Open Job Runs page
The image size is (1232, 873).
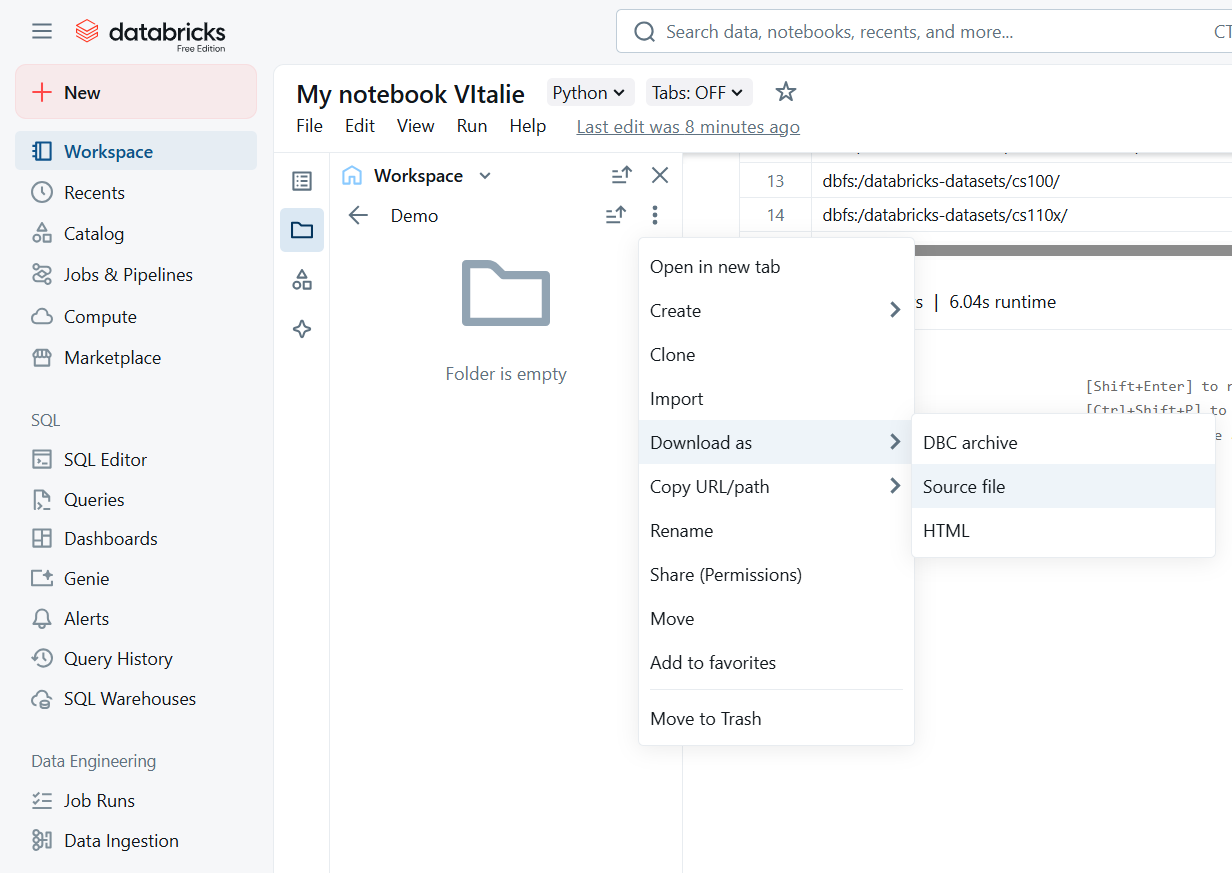[x=136, y=800]
